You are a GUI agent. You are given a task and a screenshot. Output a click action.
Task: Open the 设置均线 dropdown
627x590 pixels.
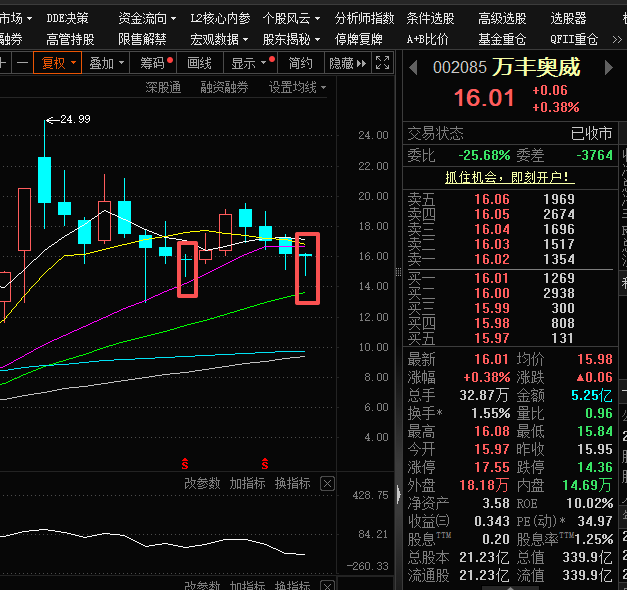pos(297,87)
